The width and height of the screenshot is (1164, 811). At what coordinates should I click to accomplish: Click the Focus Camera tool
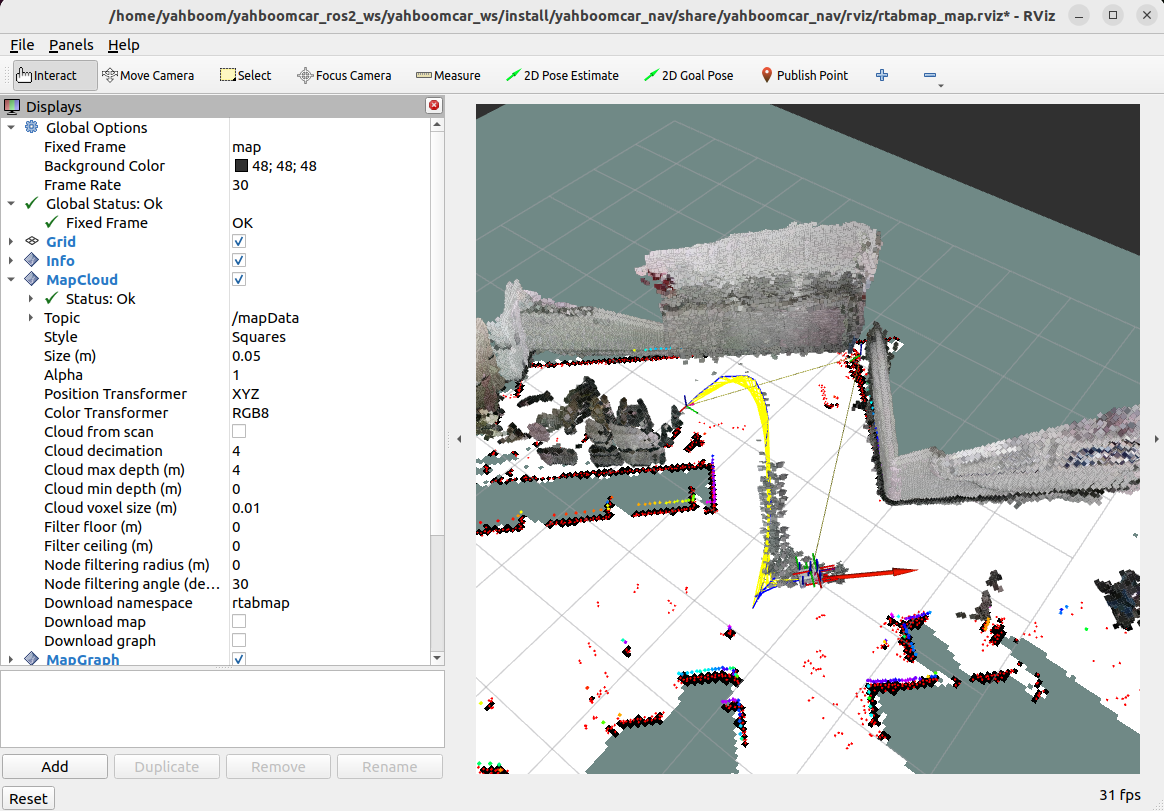(x=344, y=75)
